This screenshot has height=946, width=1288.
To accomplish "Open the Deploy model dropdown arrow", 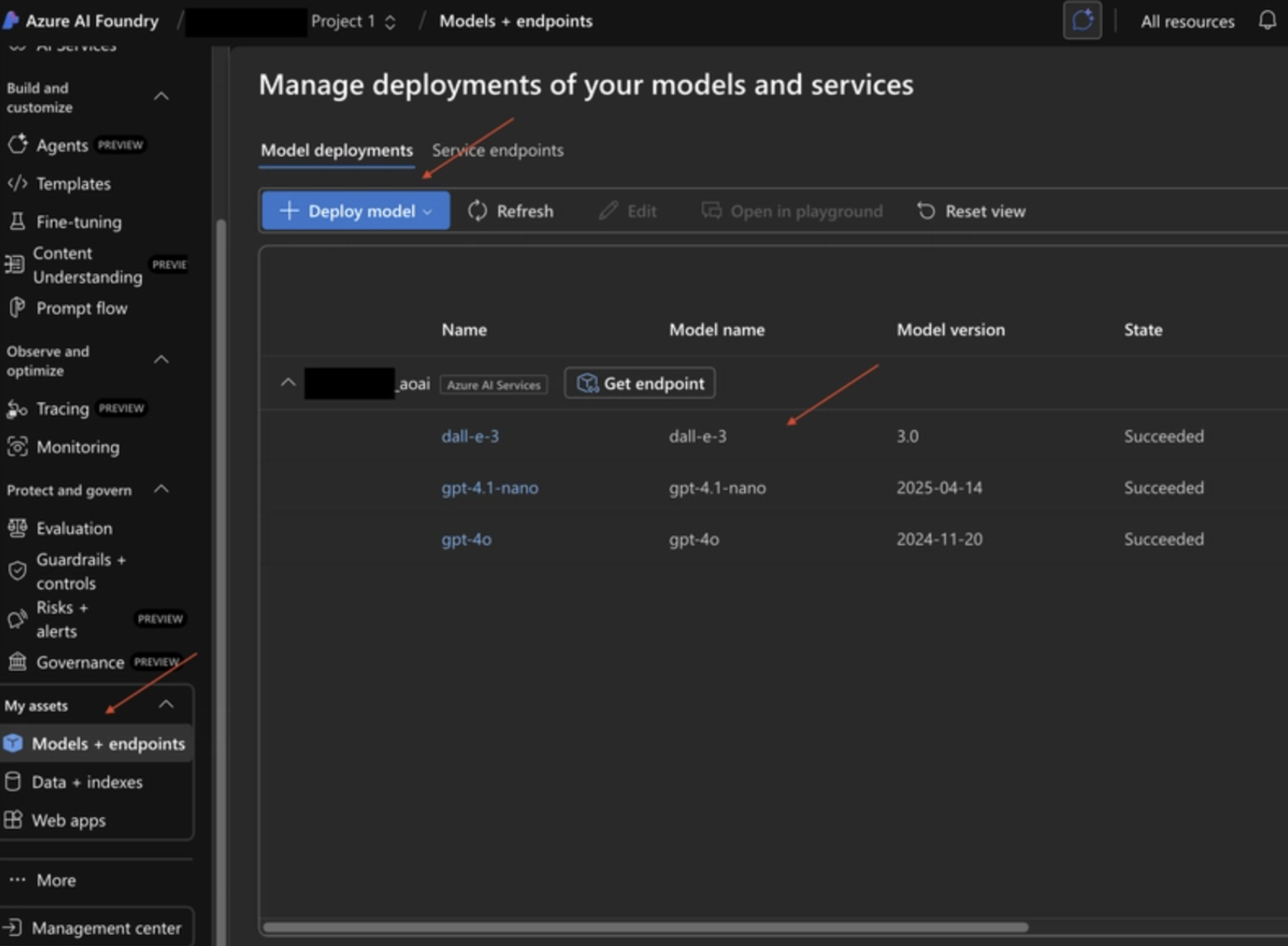I will point(428,212).
